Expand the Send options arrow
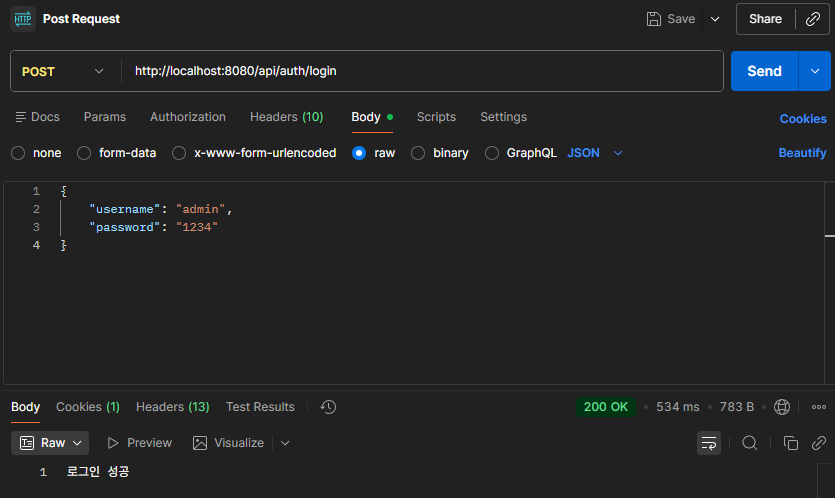835x498 pixels. pos(815,71)
